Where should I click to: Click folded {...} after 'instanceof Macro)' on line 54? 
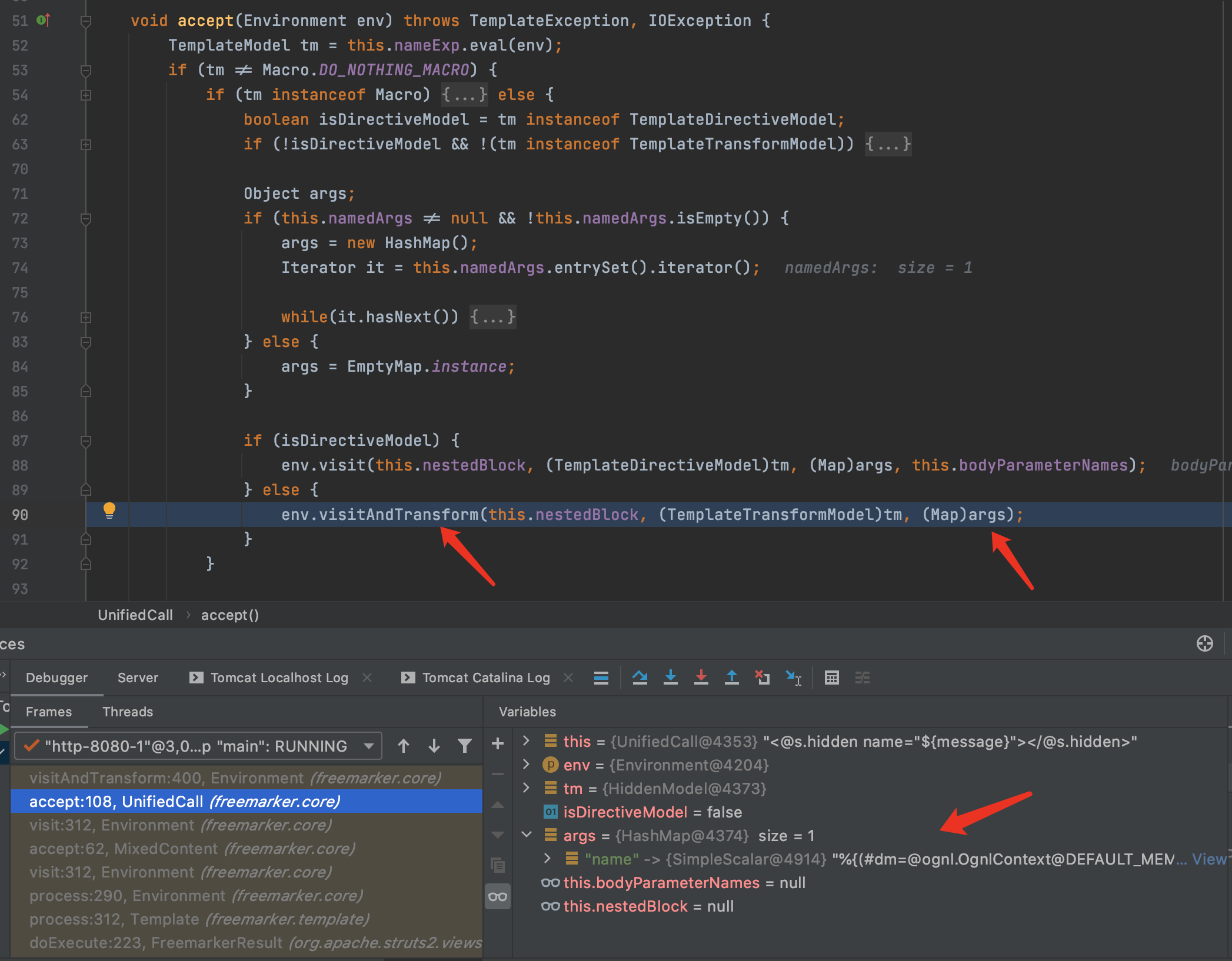465,95
